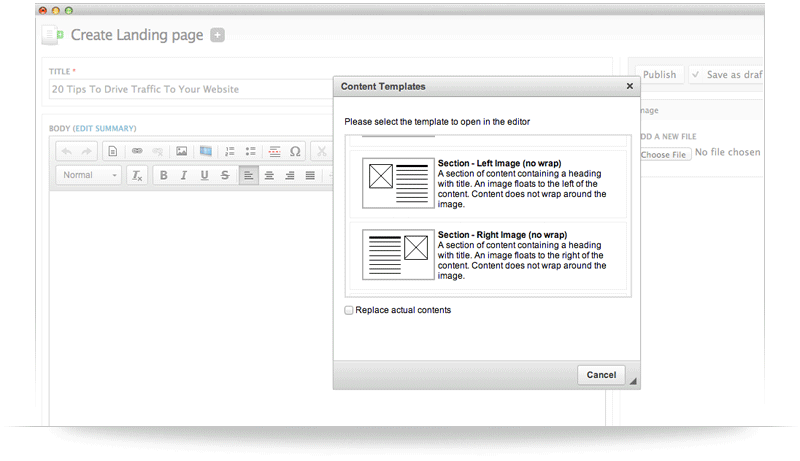Align text right
The image size is (800, 461).
pyautogui.click(x=289, y=175)
